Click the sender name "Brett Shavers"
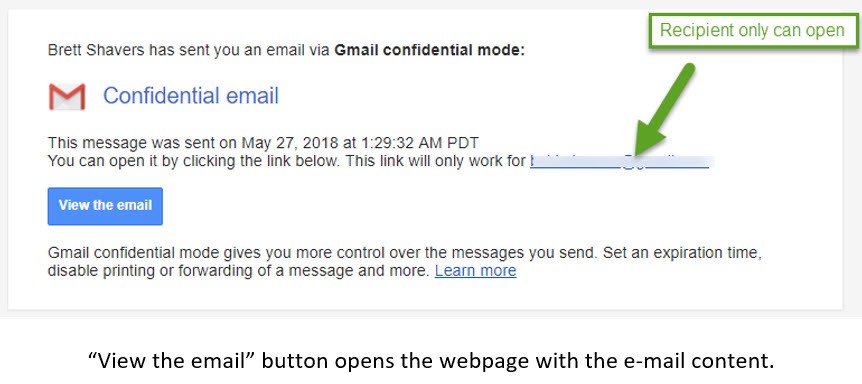The height and width of the screenshot is (384, 862). 97,51
